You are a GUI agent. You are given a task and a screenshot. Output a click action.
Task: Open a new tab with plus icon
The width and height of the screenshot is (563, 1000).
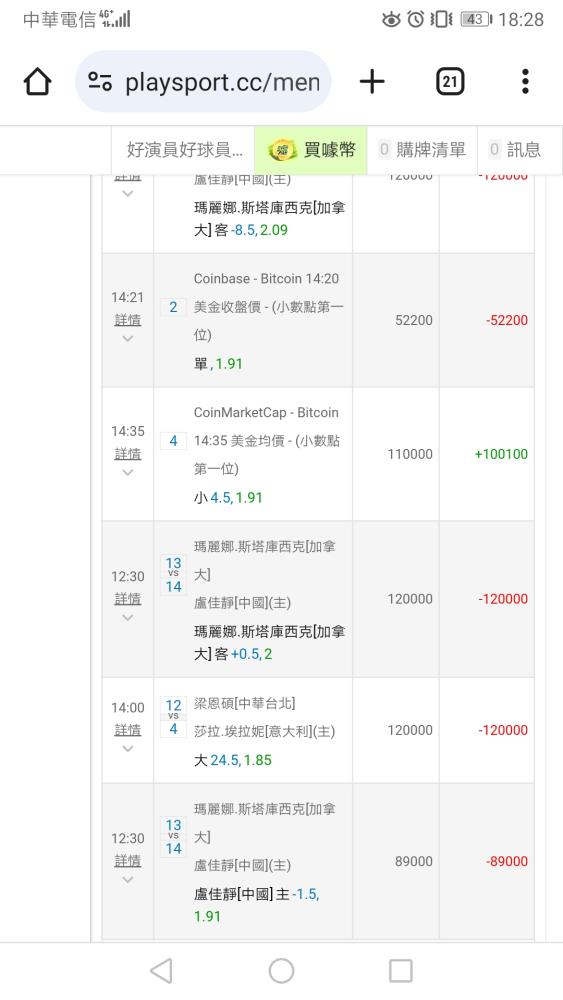click(372, 82)
